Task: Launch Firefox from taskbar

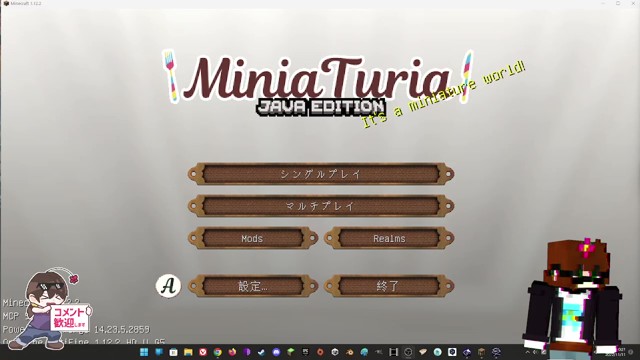Action: (x=232, y=352)
